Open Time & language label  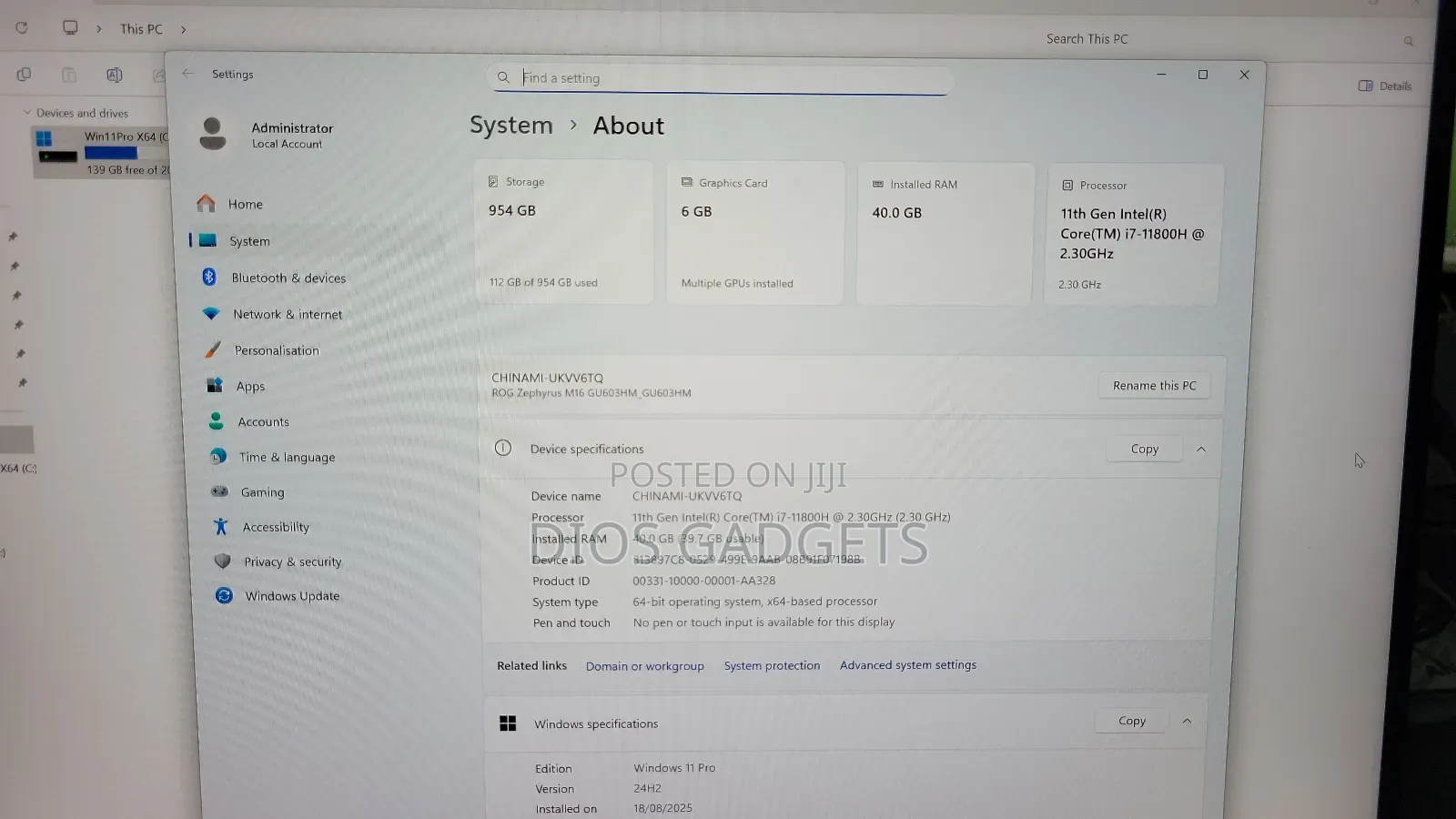(x=288, y=457)
